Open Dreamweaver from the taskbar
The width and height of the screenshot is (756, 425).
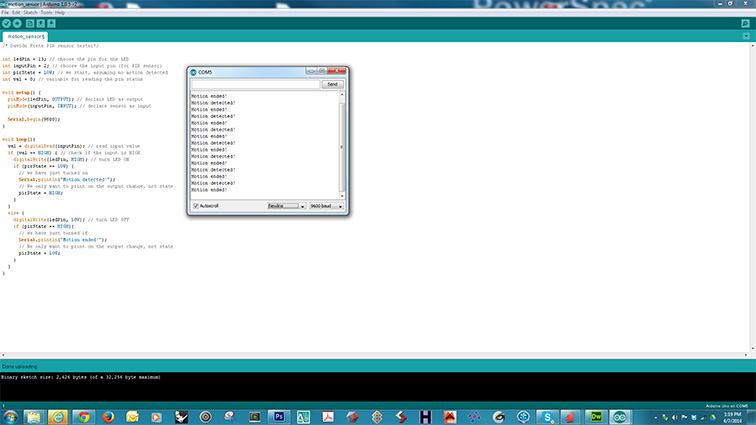point(596,417)
